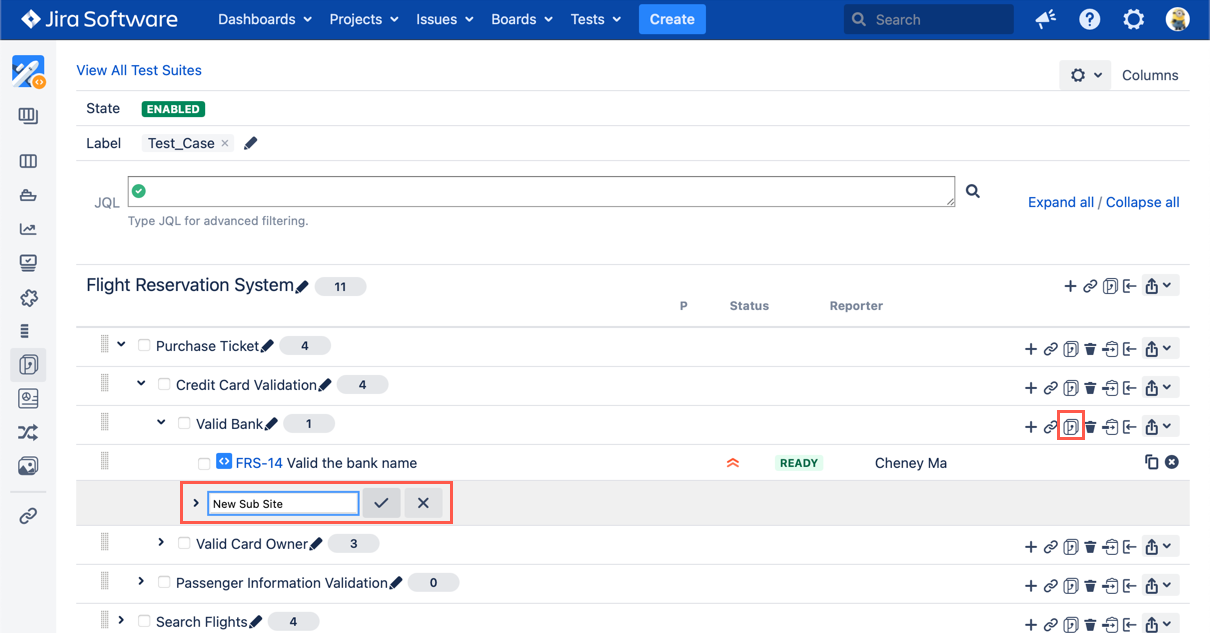Click the add sub-suite icon on Valid Bank row

[1070, 427]
